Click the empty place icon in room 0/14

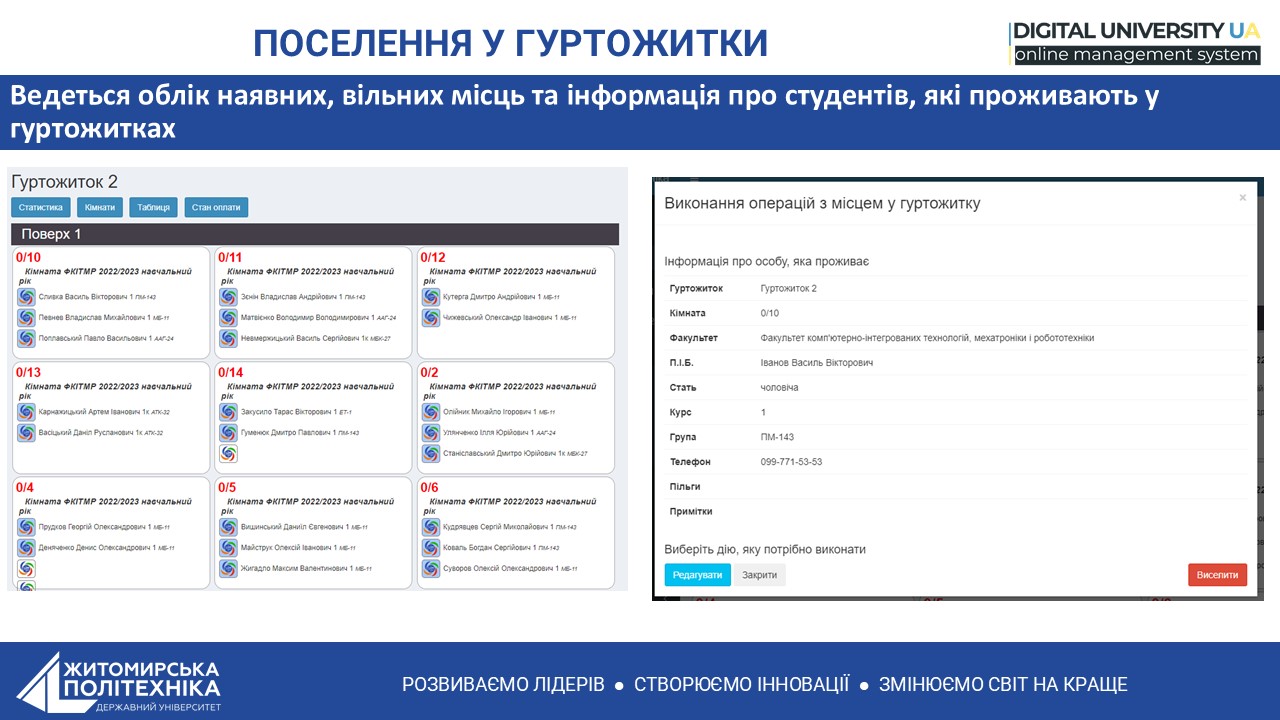[x=228, y=454]
